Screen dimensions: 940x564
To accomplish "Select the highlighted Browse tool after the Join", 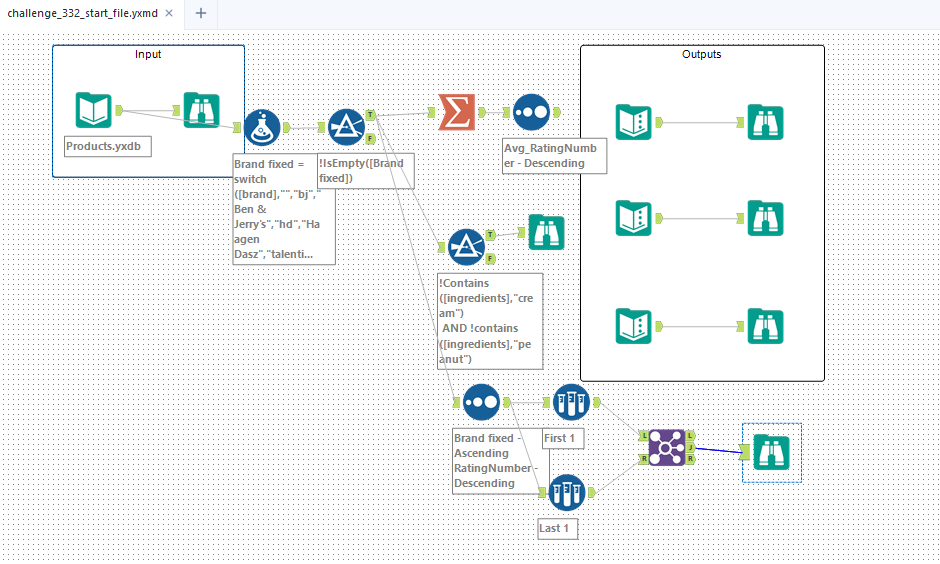I will click(772, 453).
